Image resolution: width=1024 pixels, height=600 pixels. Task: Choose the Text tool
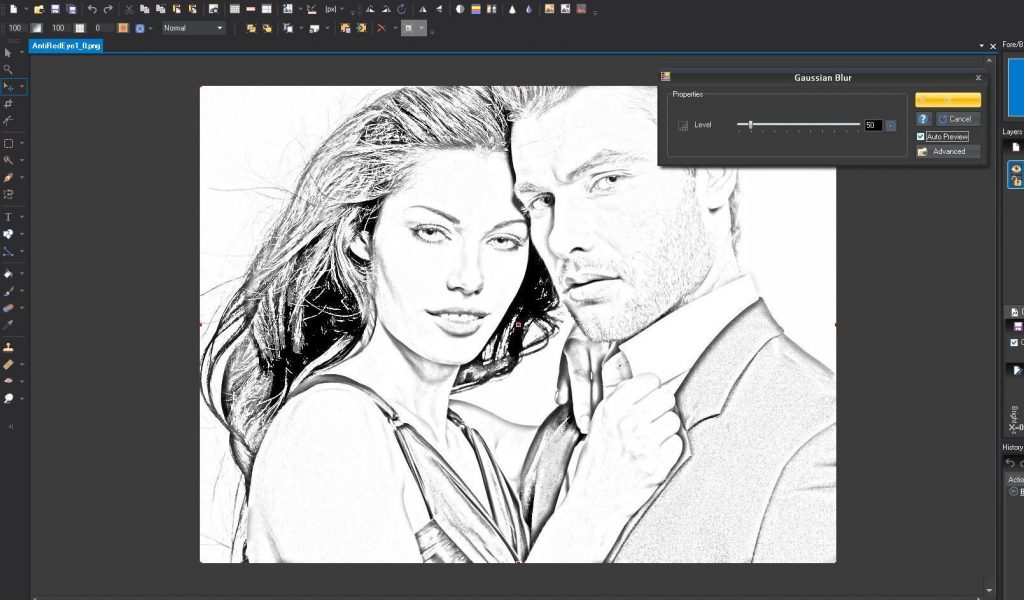tap(7, 216)
